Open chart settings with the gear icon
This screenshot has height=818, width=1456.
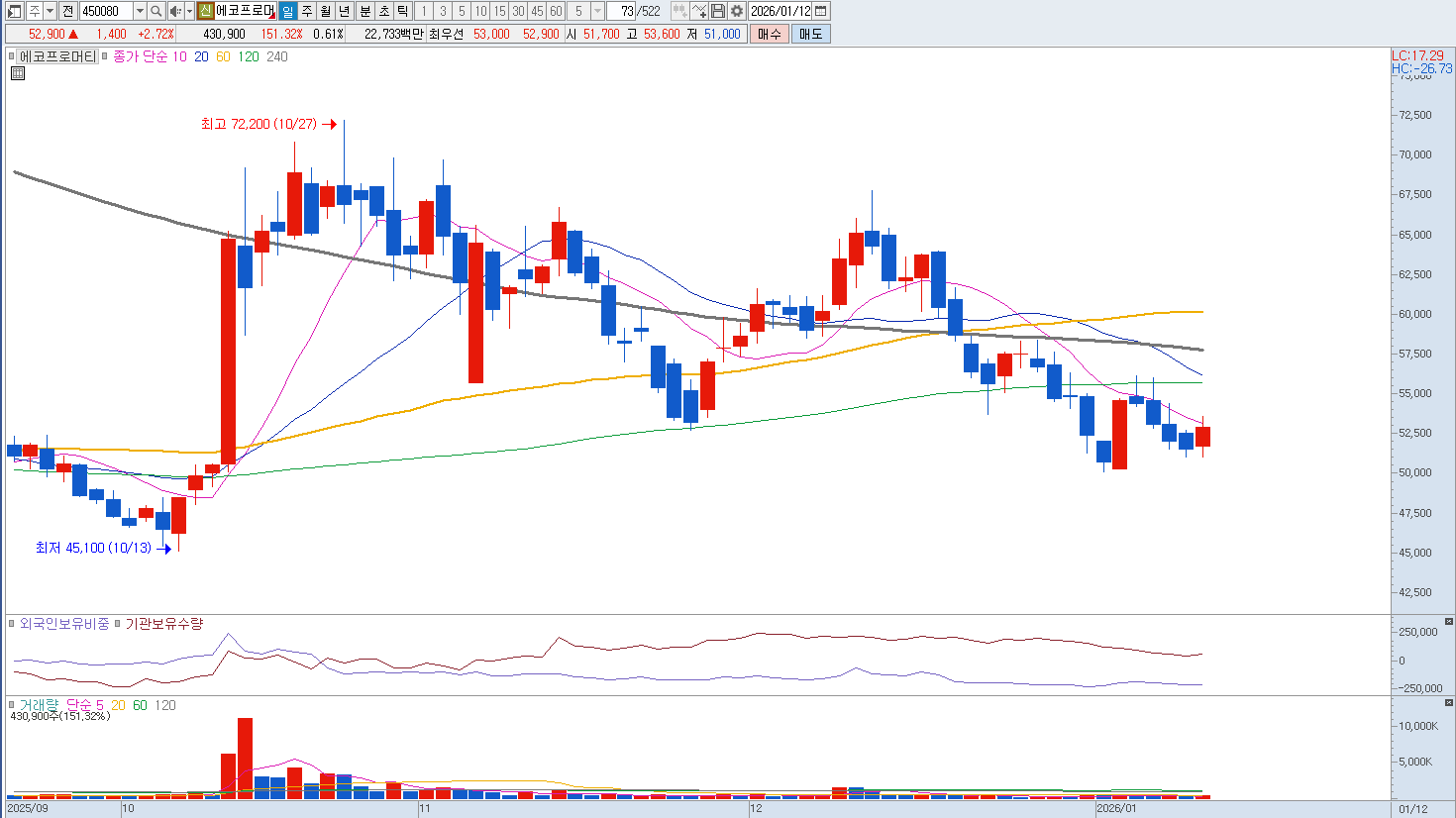[737, 11]
